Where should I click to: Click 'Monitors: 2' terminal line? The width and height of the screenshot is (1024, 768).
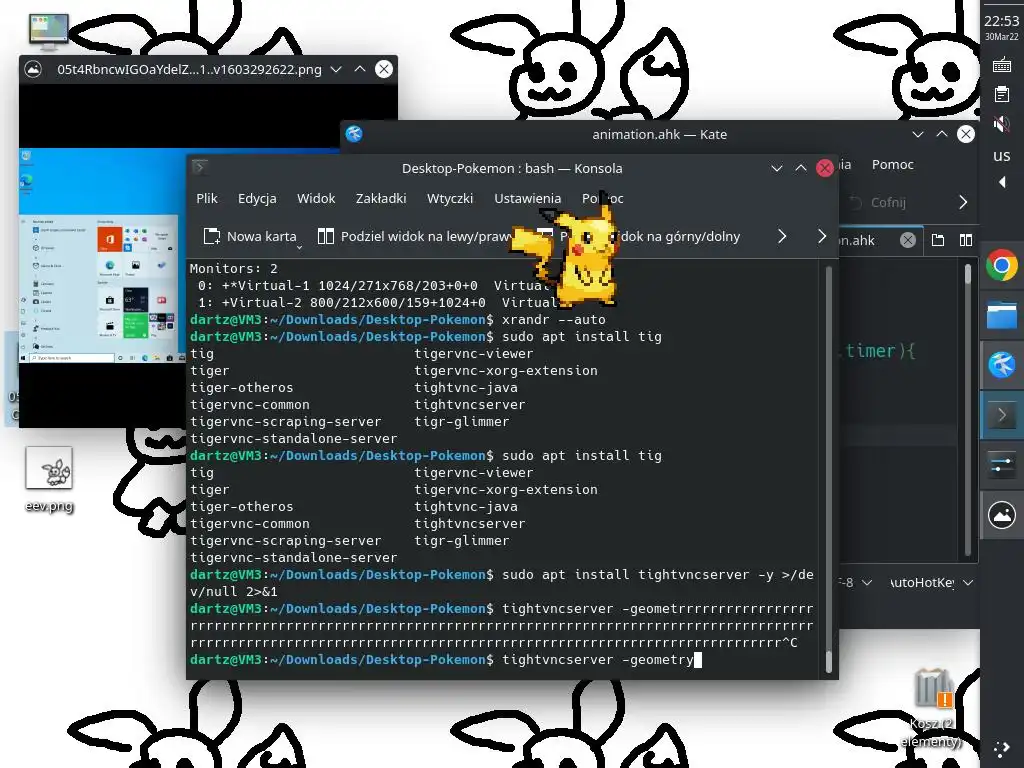(x=234, y=268)
